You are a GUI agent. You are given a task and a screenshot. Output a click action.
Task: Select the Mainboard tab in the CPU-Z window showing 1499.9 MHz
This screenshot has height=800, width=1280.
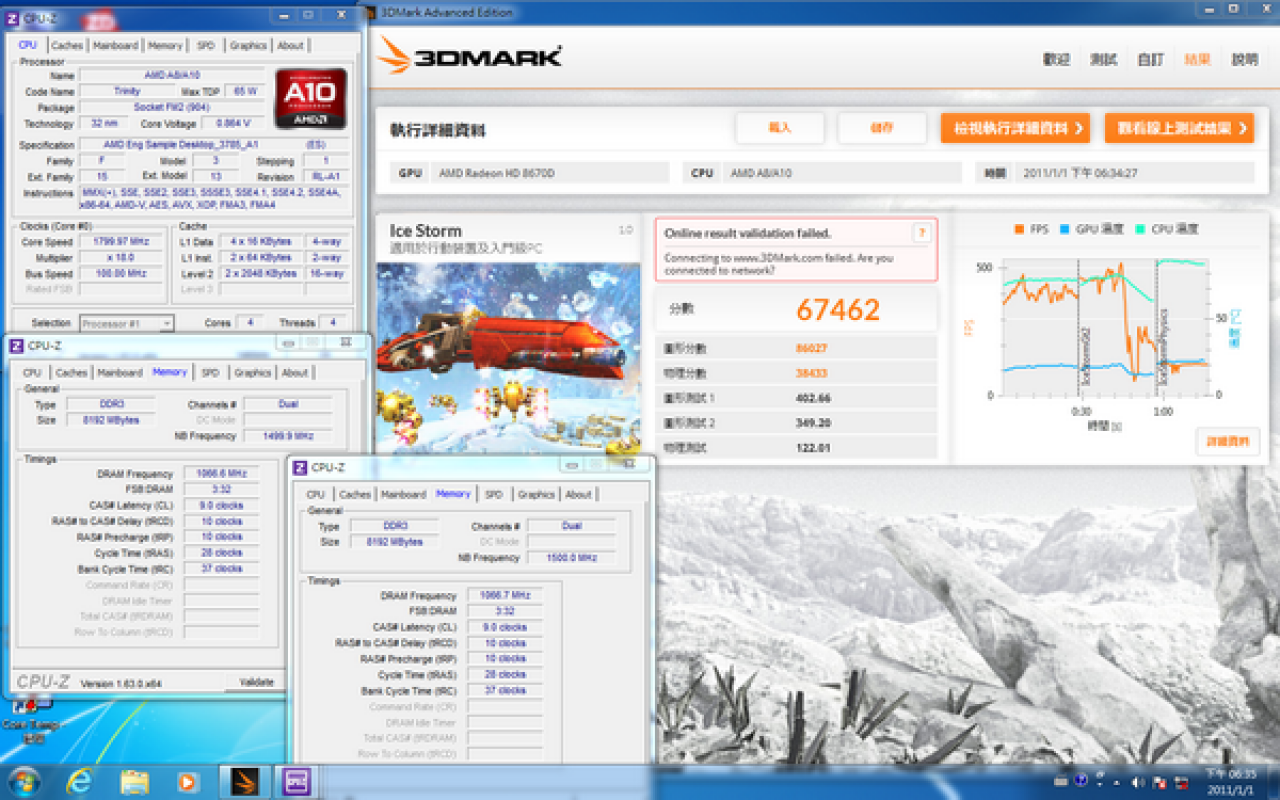(x=120, y=372)
